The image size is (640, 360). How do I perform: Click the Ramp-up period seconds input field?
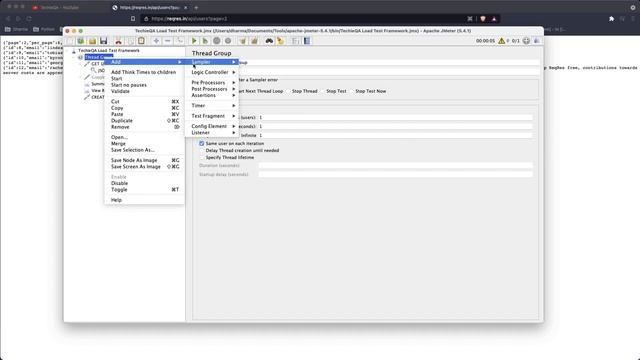click(x=395, y=127)
